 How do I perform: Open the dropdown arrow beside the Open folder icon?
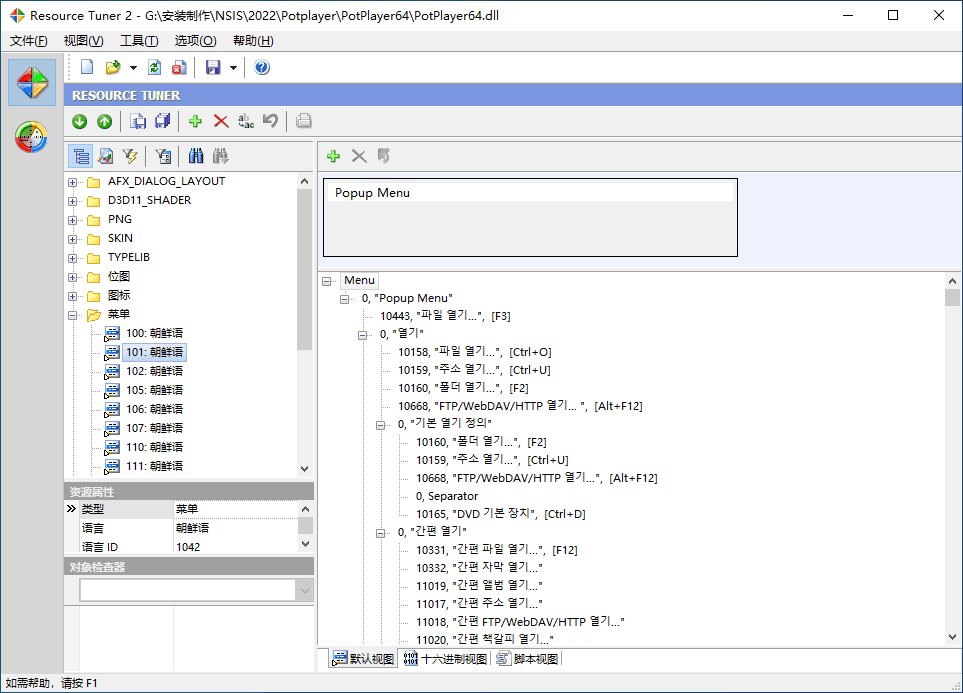(133, 68)
